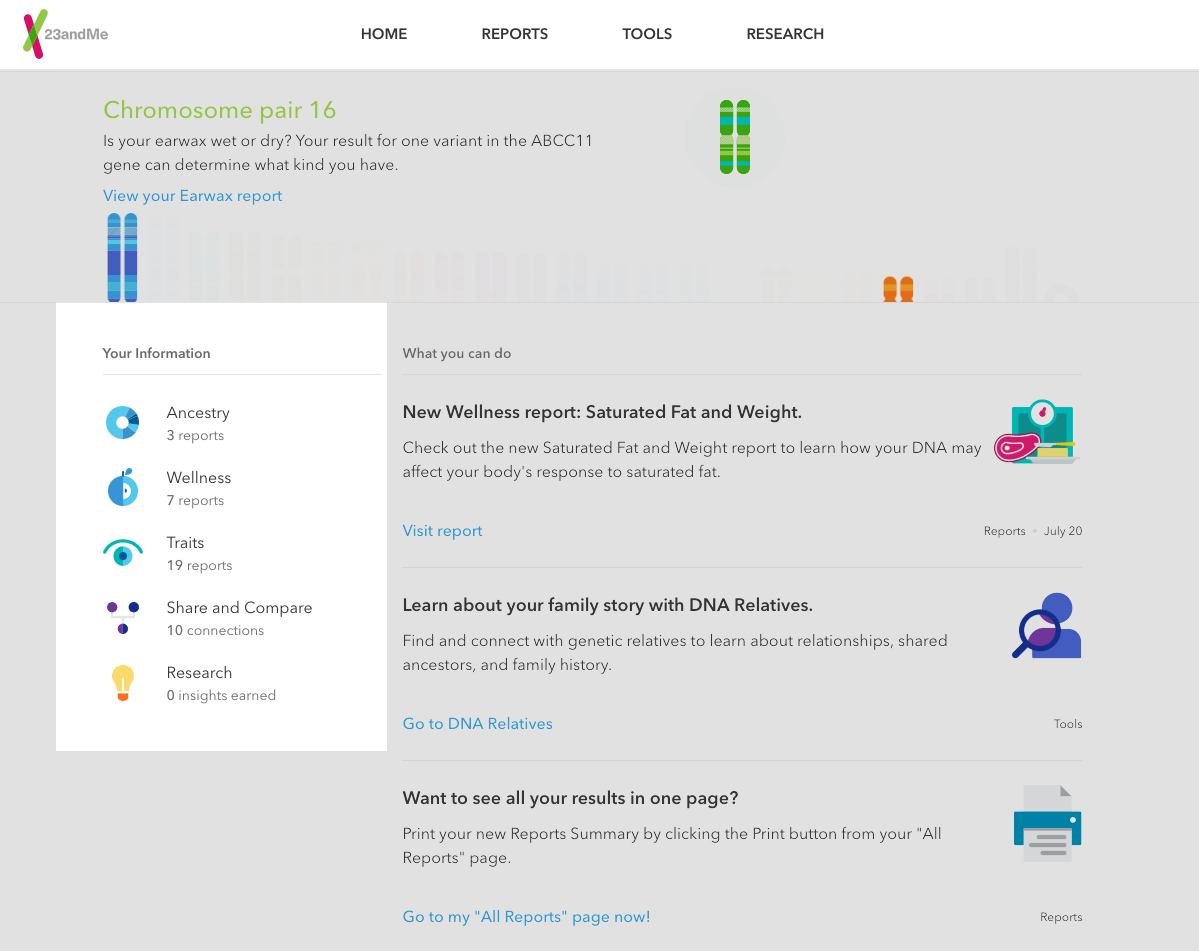Click Visit report under the Wellness announcement

(x=442, y=529)
